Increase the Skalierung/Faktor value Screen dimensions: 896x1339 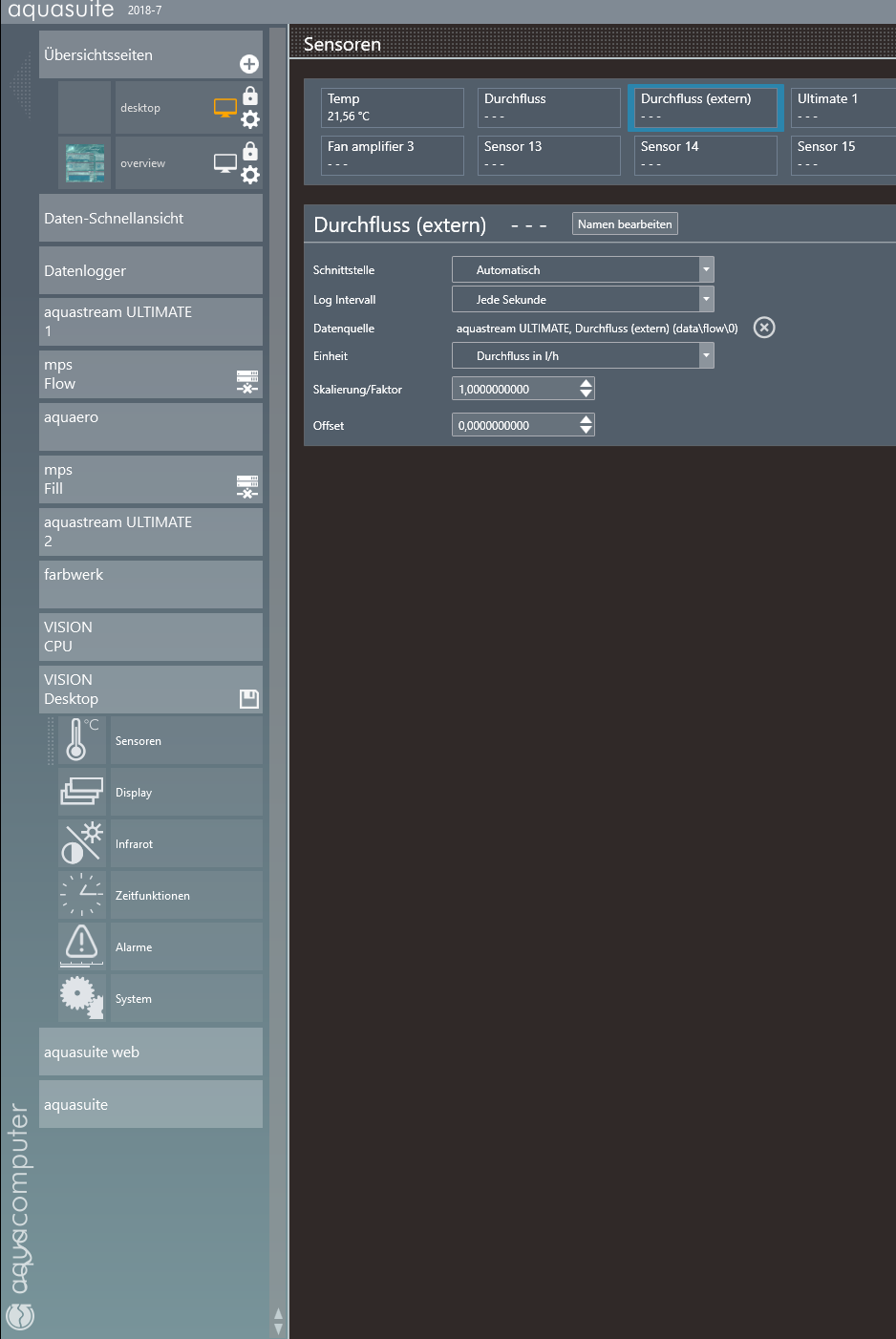[586, 383]
